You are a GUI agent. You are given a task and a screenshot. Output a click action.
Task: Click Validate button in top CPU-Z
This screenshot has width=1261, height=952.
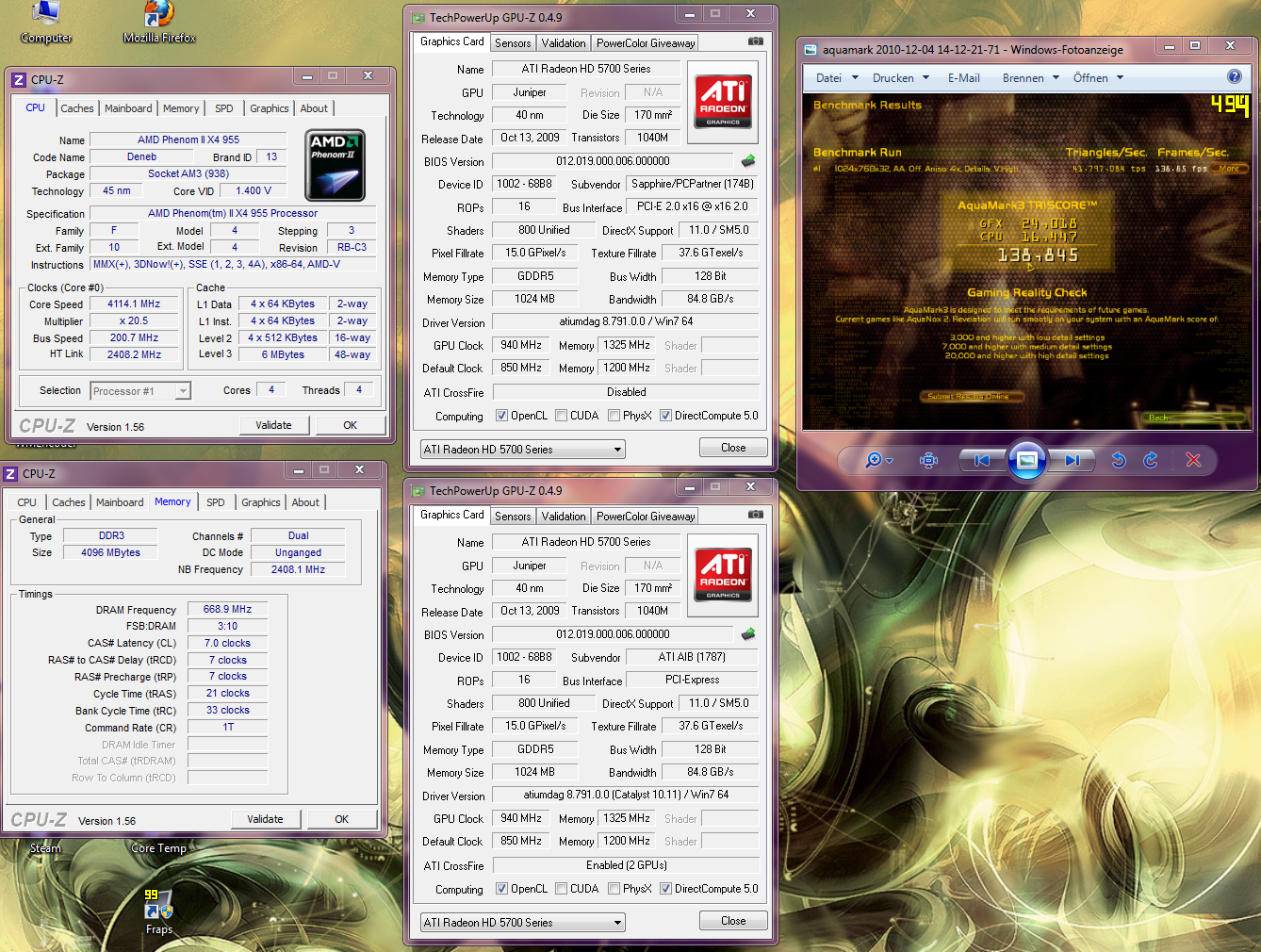[x=273, y=425]
